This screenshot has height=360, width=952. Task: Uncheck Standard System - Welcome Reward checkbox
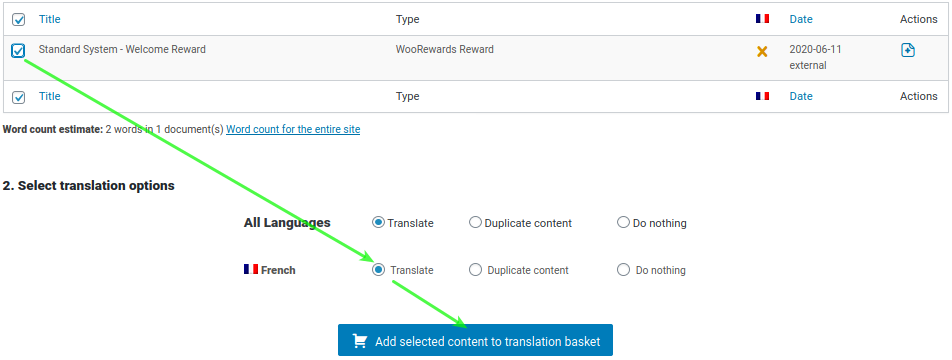[18, 51]
